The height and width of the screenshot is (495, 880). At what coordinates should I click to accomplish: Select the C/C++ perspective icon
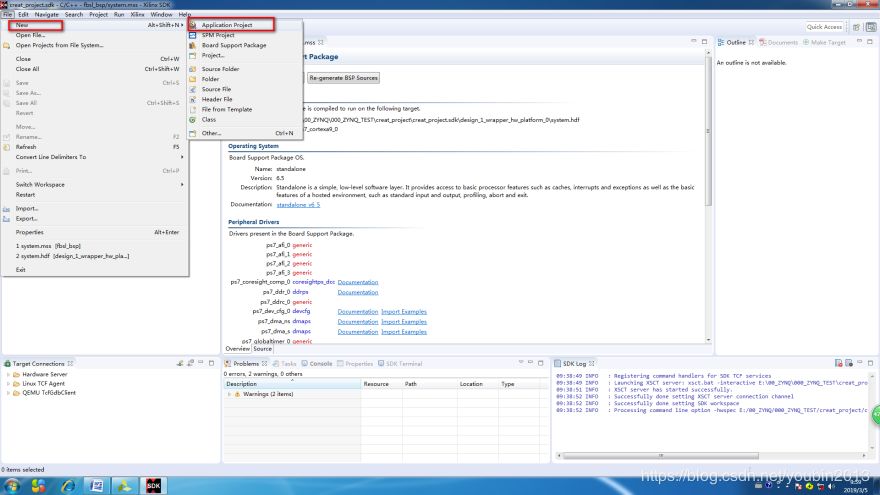tap(871, 26)
